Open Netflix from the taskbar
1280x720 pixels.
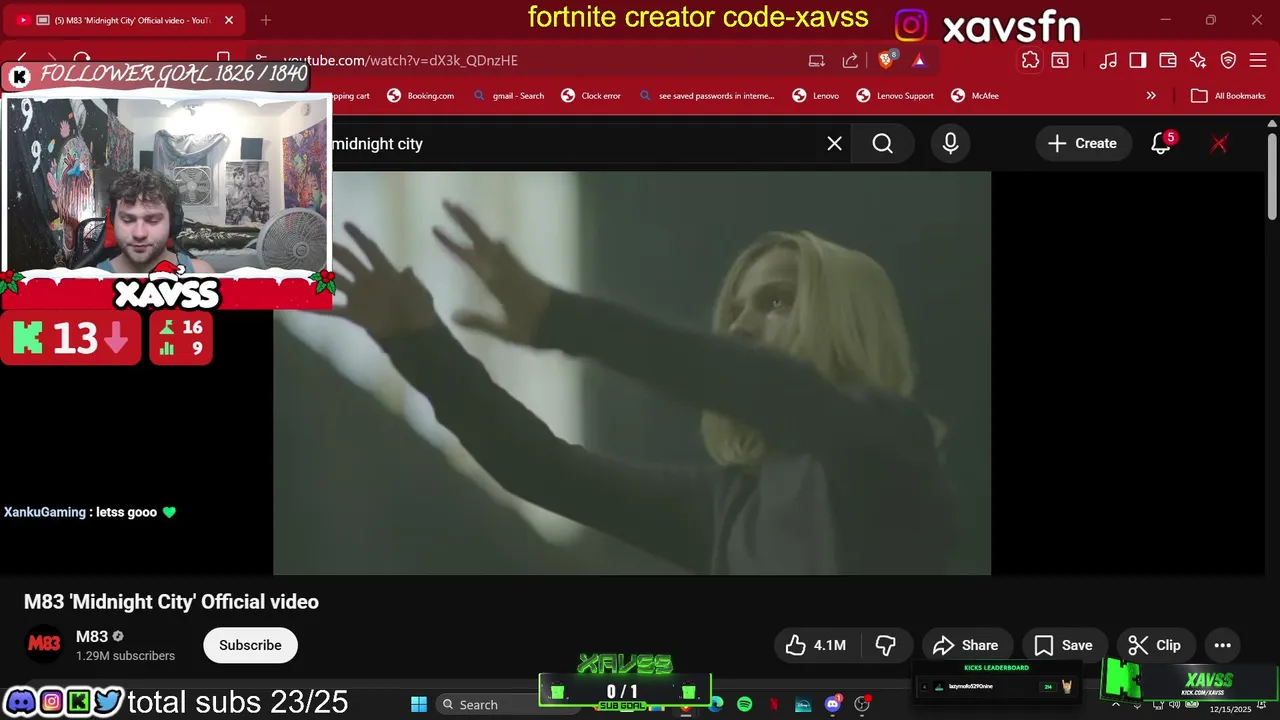(x=774, y=704)
